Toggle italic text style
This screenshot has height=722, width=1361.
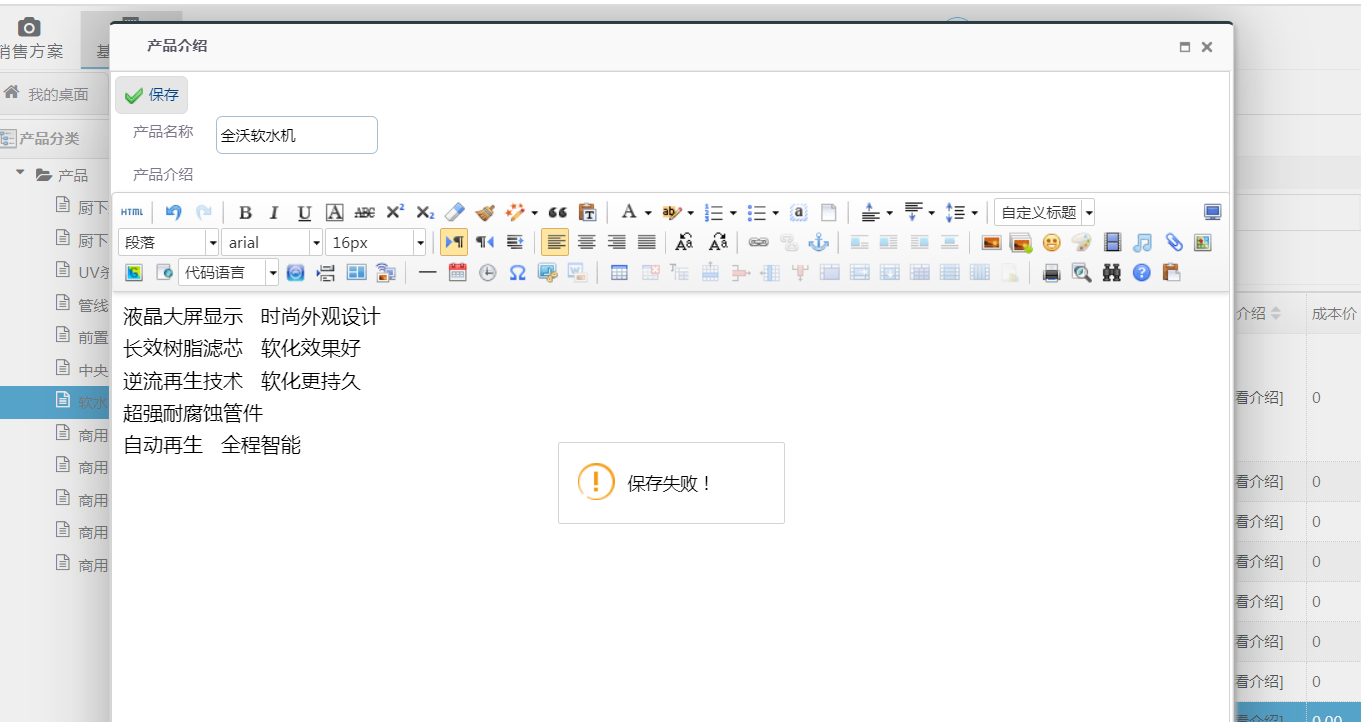click(x=274, y=212)
